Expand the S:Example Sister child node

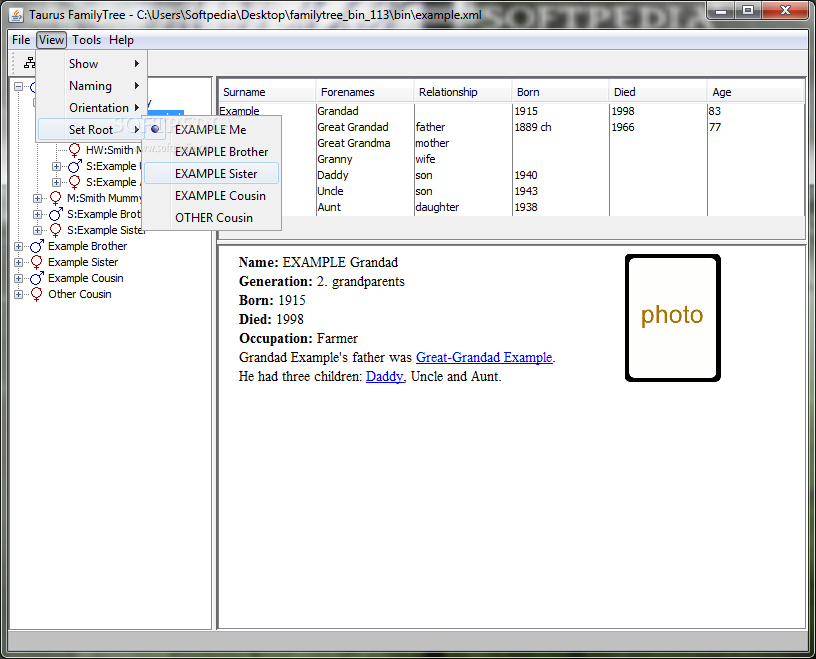37,231
